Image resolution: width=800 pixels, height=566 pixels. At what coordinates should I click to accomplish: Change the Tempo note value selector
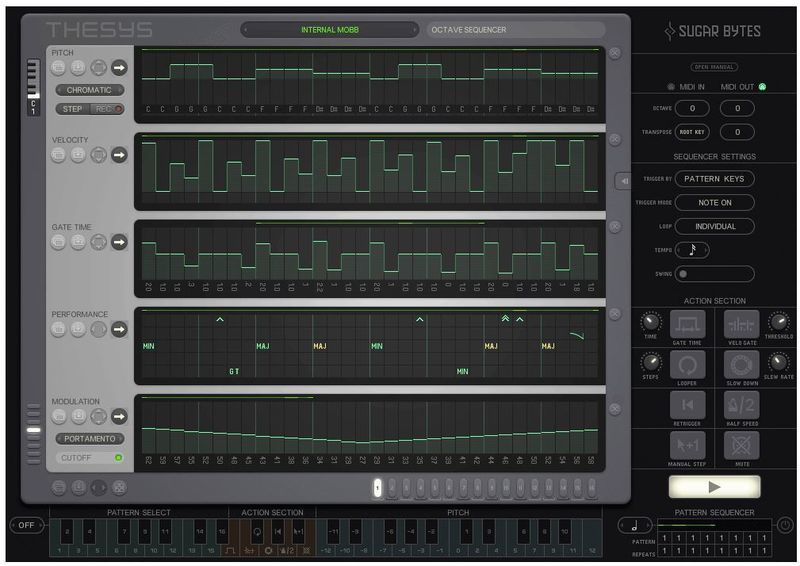click(x=692, y=250)
